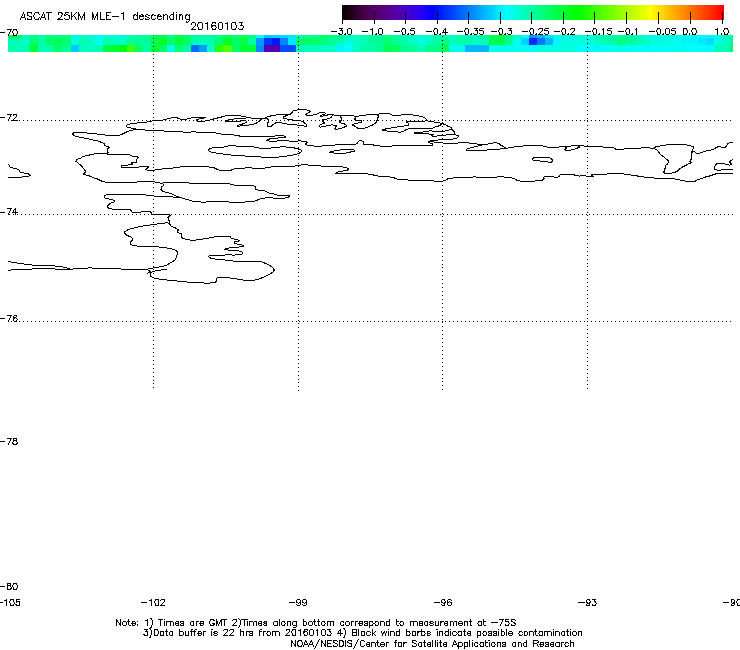Click the color bar label -0.05
The width and height of the screenshot is (740, 650).
[x=663, y=32]
